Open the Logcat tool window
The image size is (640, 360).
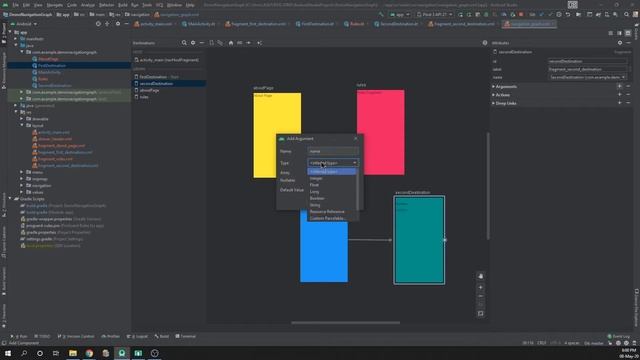[138, 336]
